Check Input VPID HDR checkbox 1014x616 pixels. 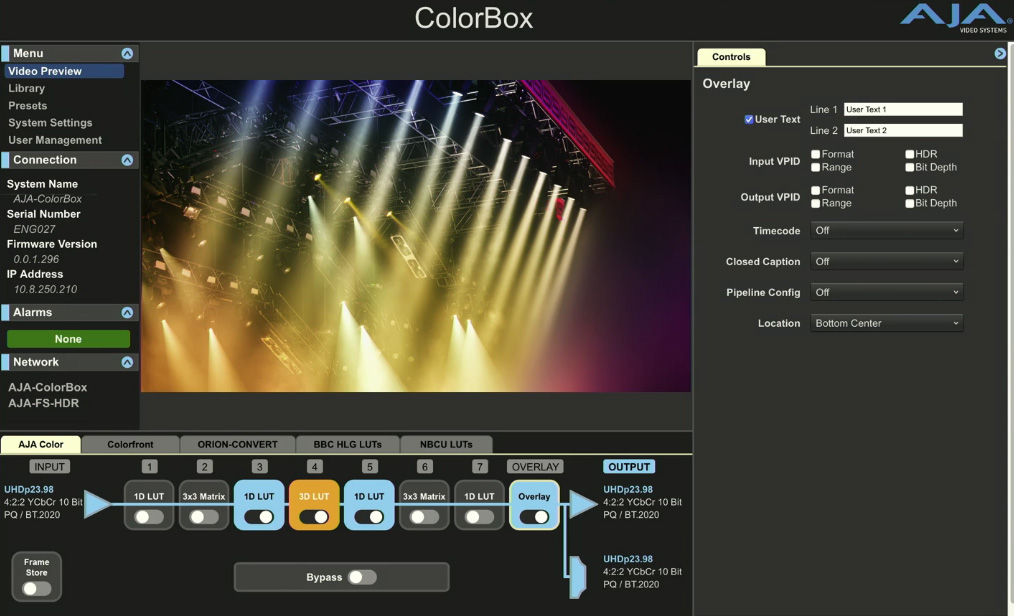910,154
